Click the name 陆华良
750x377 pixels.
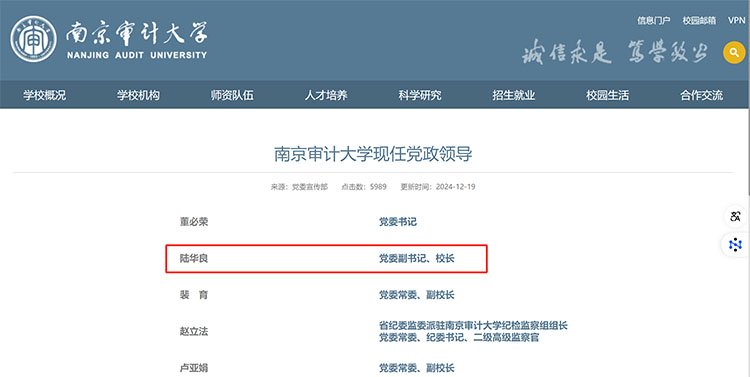point(194,258)
